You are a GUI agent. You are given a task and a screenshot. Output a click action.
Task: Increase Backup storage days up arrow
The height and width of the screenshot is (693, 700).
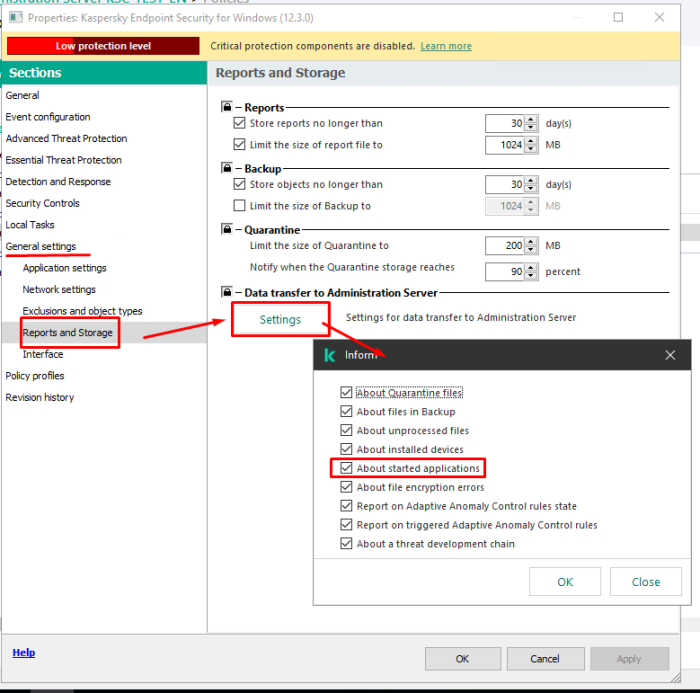[530, 180]
